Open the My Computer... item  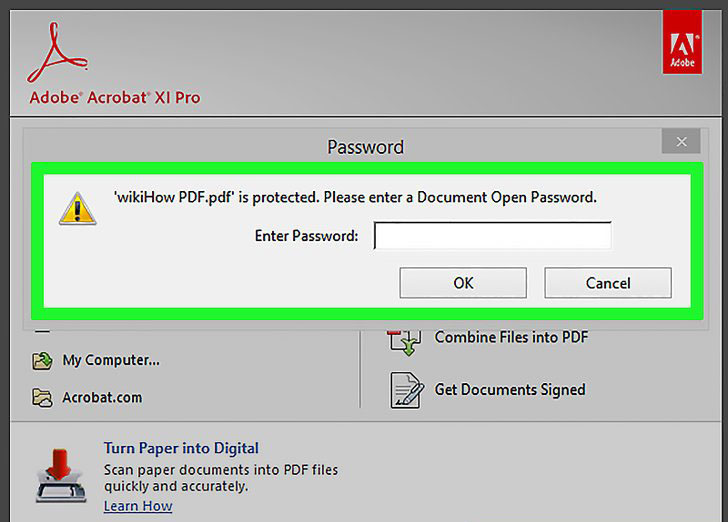point(111,360)
